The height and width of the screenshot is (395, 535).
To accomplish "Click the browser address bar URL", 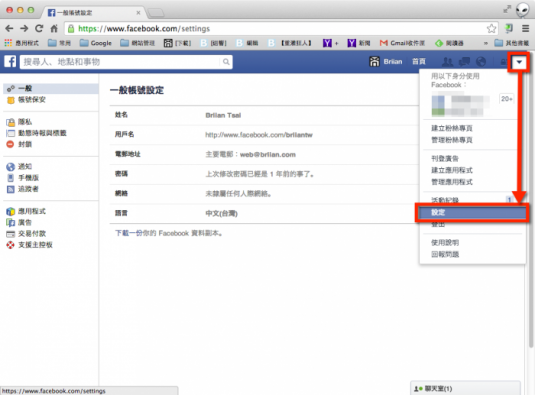I will pyautogui.click(x=144, y=29).
